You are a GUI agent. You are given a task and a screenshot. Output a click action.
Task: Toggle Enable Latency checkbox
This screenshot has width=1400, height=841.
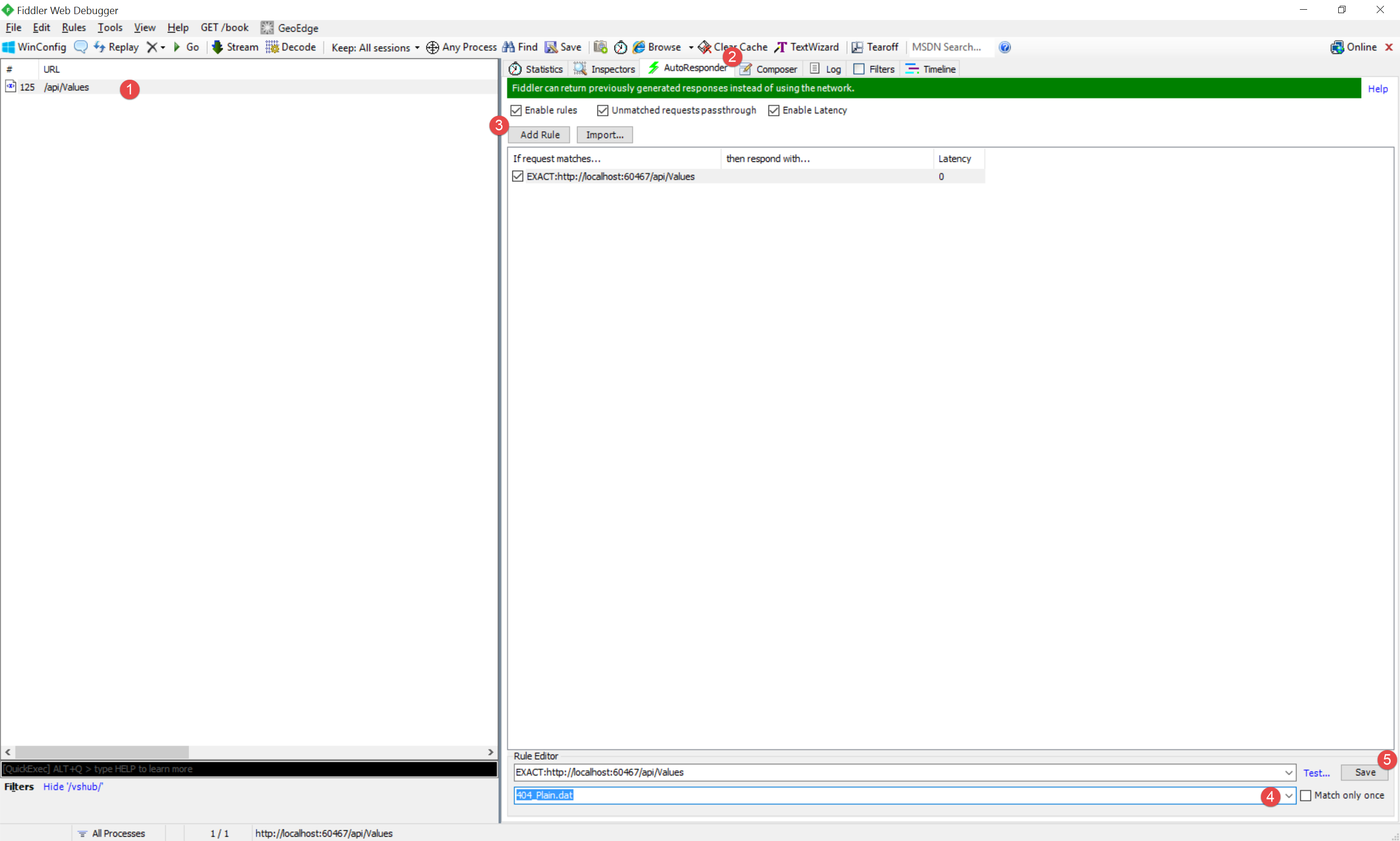coord(774,110)
